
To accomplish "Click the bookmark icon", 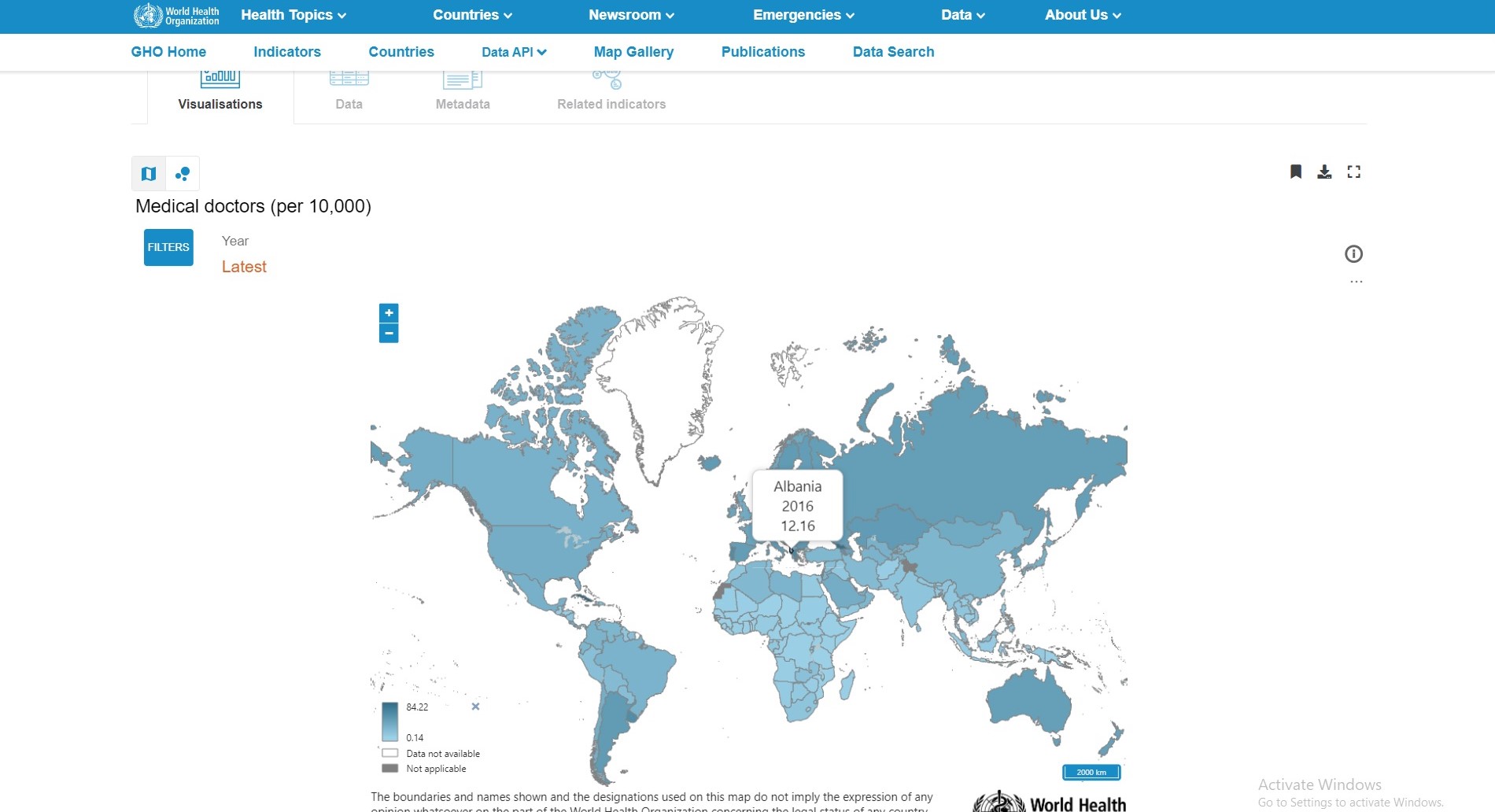I will pyautogui.click(x=1296, y=172).
